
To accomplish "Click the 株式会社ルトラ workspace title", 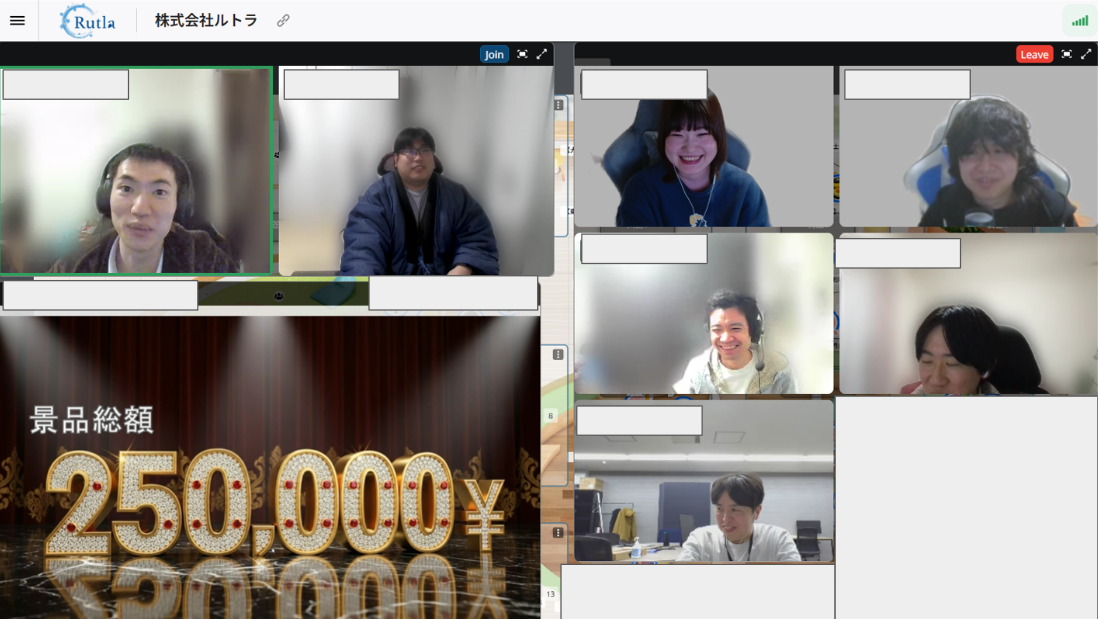I will [207, 21].
